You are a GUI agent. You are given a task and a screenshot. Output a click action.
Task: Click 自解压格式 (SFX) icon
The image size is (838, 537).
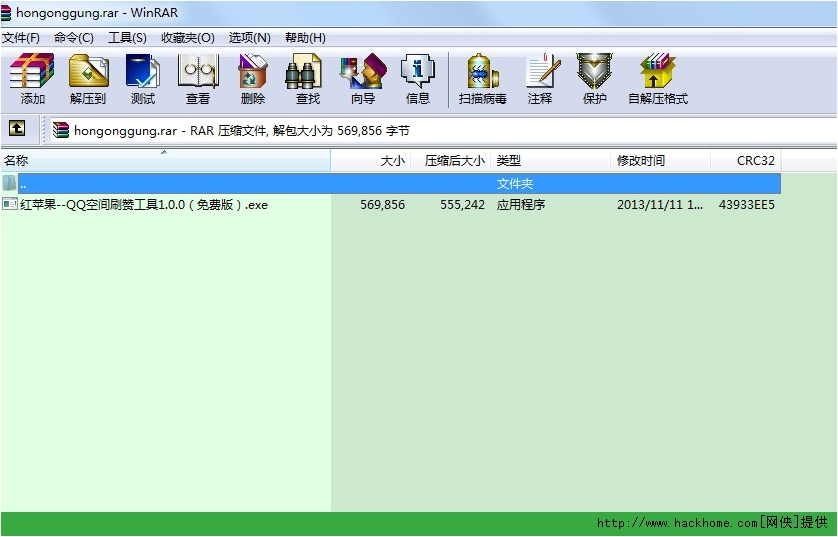658,79
